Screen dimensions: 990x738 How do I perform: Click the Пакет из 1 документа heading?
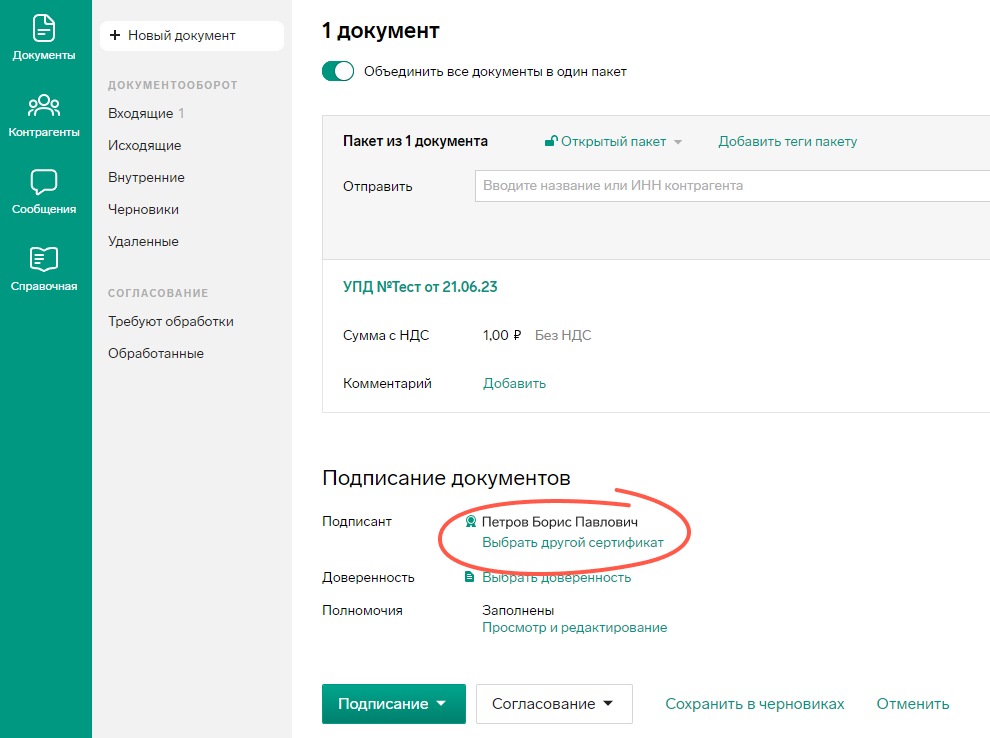tap(415, 141)
